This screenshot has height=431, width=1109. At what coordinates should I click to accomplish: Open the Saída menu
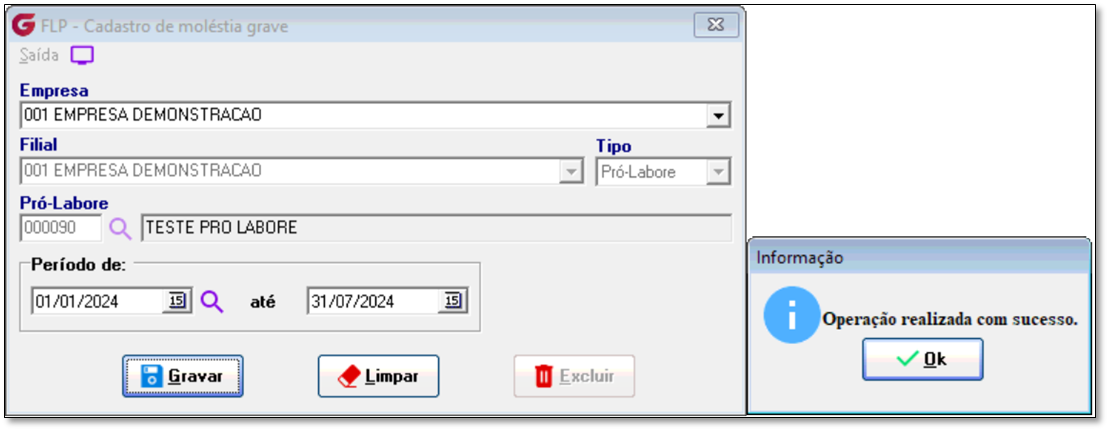[x=39, y=55]
